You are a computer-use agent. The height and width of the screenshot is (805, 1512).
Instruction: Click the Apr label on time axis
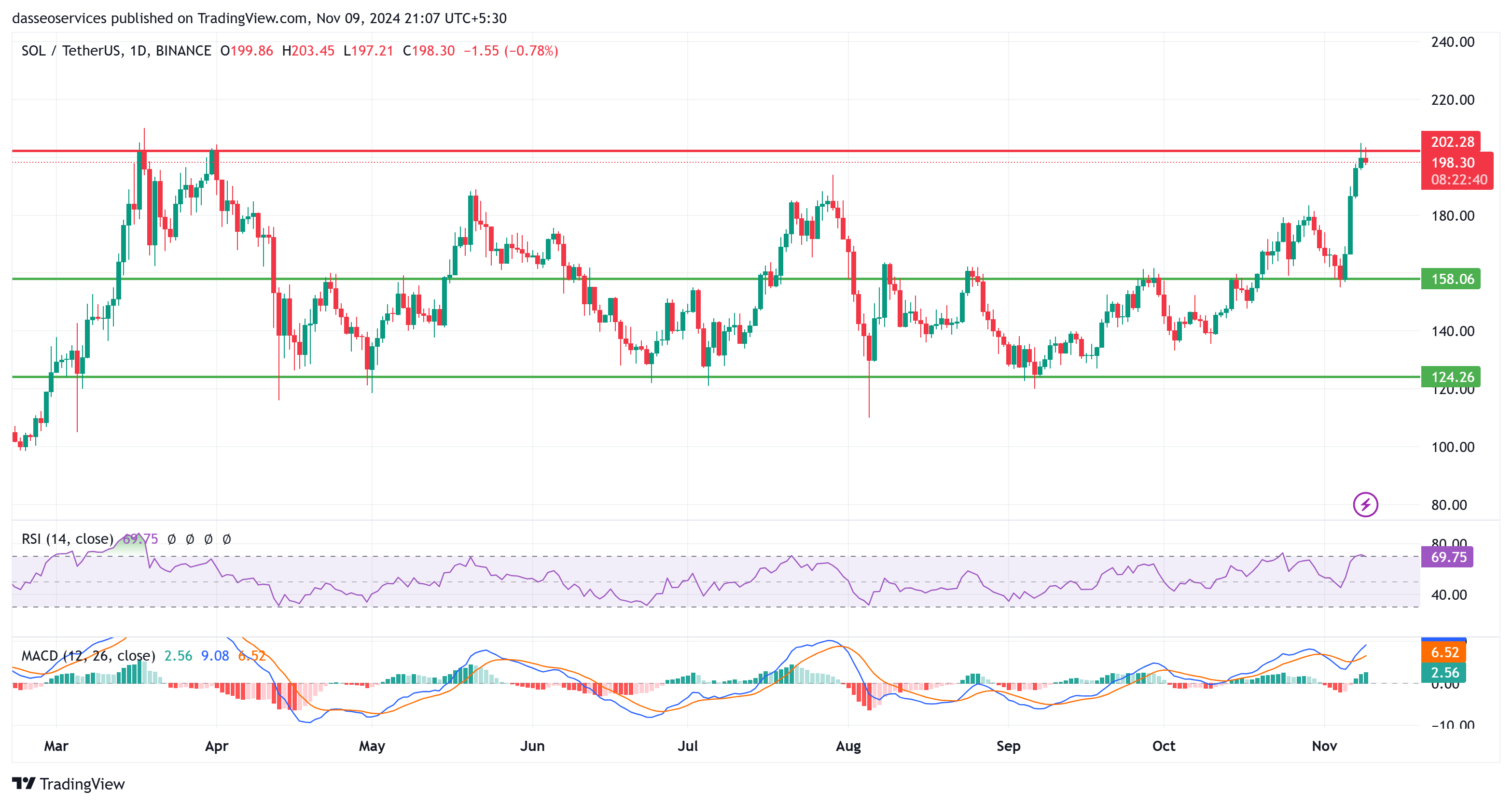click(x=217, y=746)
